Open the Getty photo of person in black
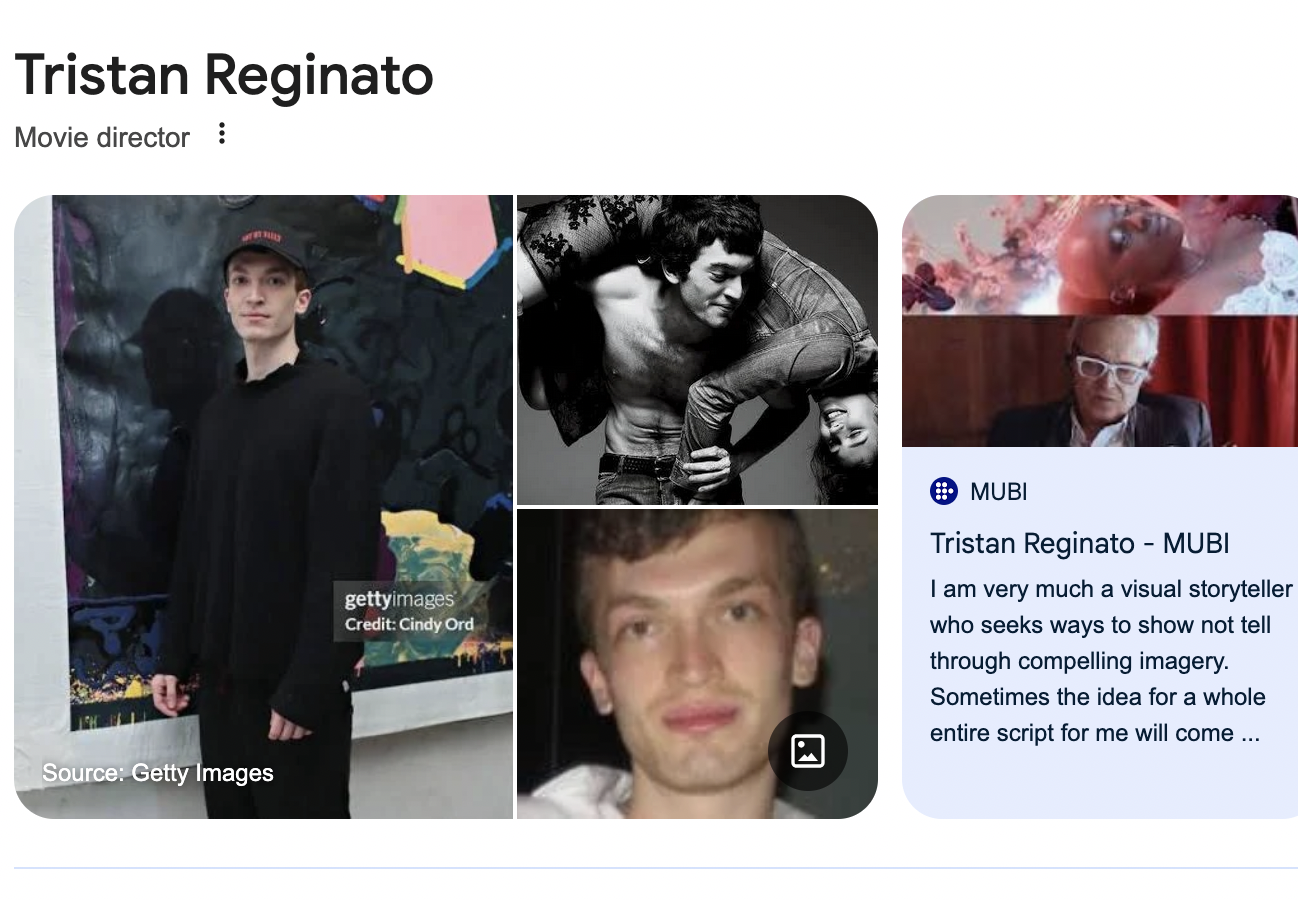Screen dimensions: 1298x900 coord(263,507)
